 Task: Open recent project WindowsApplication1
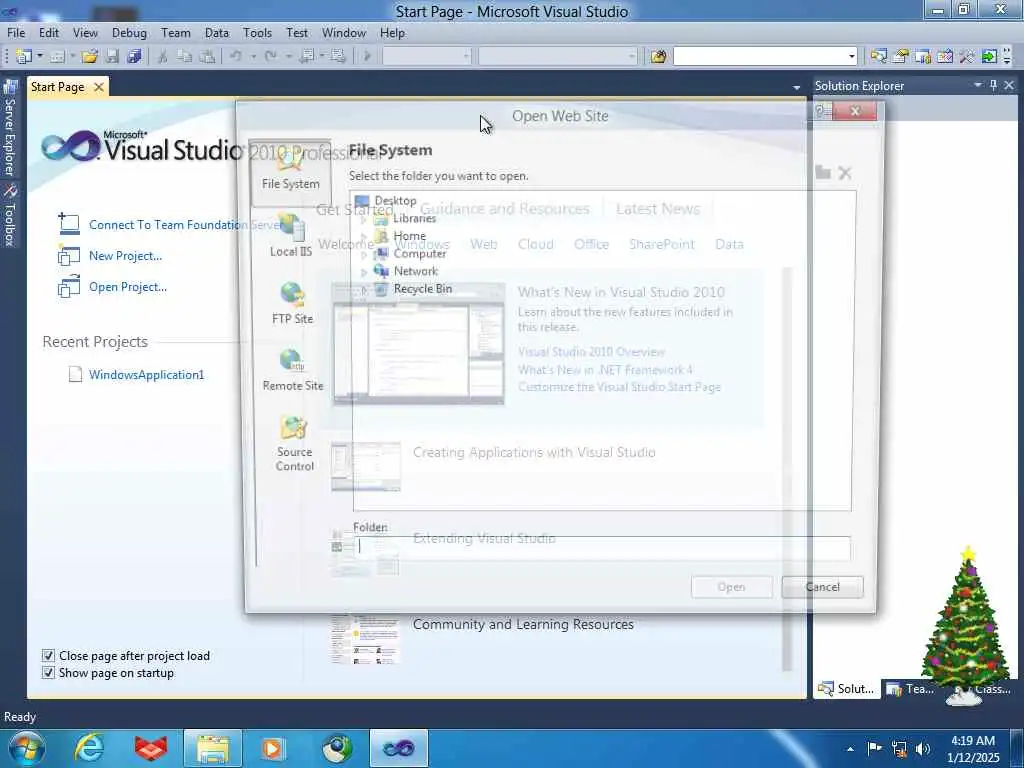[146, 375]
